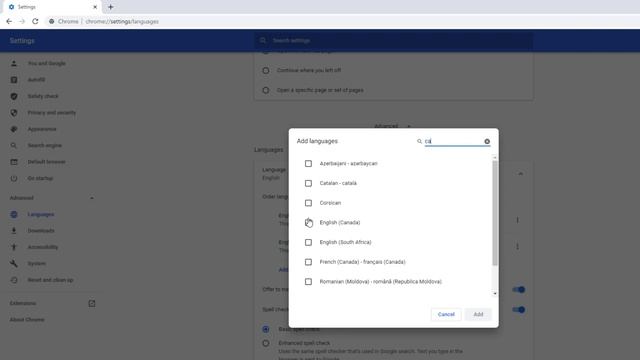Image resolution: width=640 pixels, height=360 pixels.
Task: Click the Downloads icon in sidebar
Action: tap(14, 231)
